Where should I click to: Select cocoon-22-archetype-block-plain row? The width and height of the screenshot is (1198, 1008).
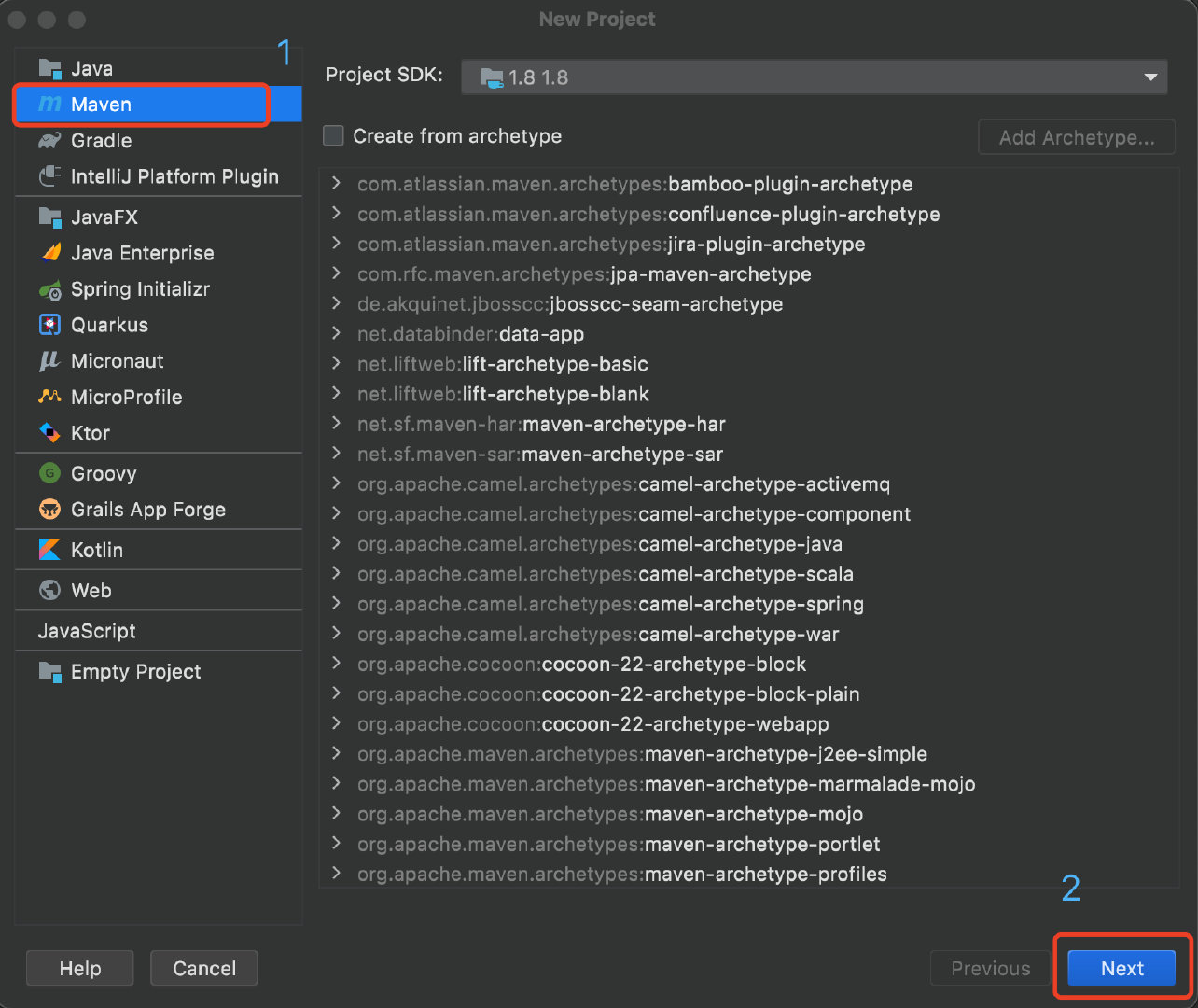pos(748,693)
